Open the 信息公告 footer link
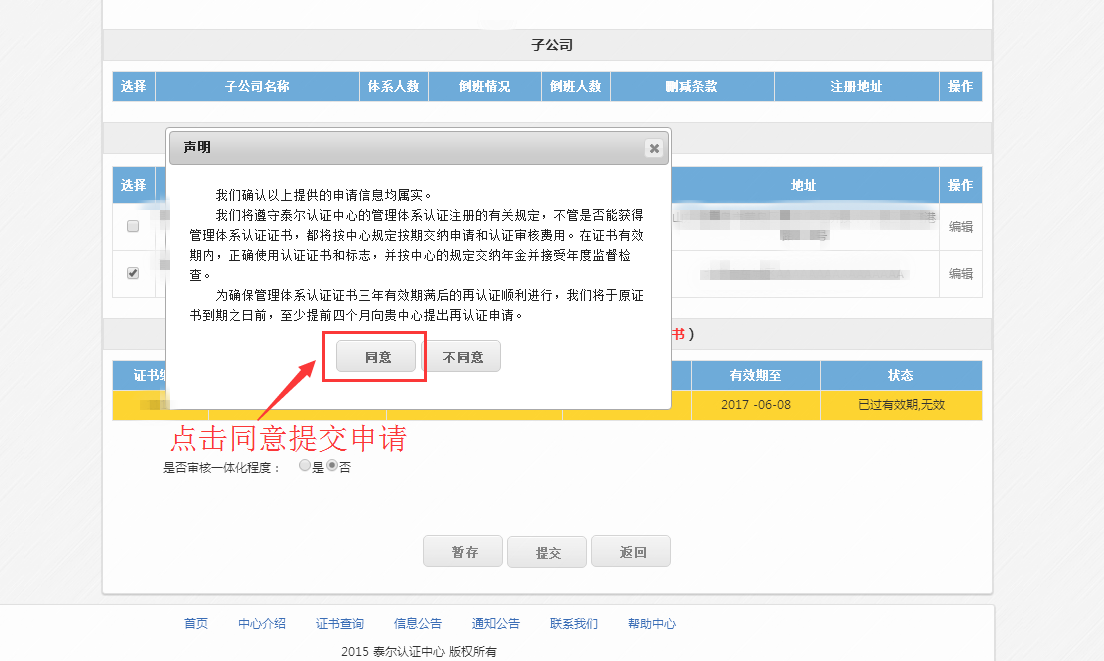The width and height of the screenshot is (1104, 661). pyautogui.click(x=418, y=623)
